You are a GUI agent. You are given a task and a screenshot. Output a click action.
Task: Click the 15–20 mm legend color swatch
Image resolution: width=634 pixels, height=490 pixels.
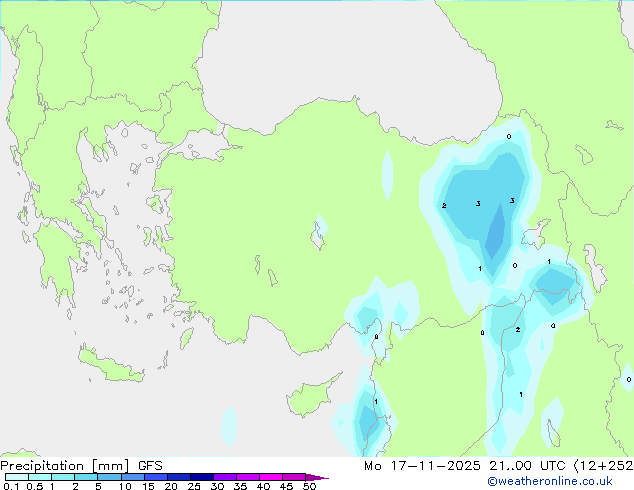[156, 477]
